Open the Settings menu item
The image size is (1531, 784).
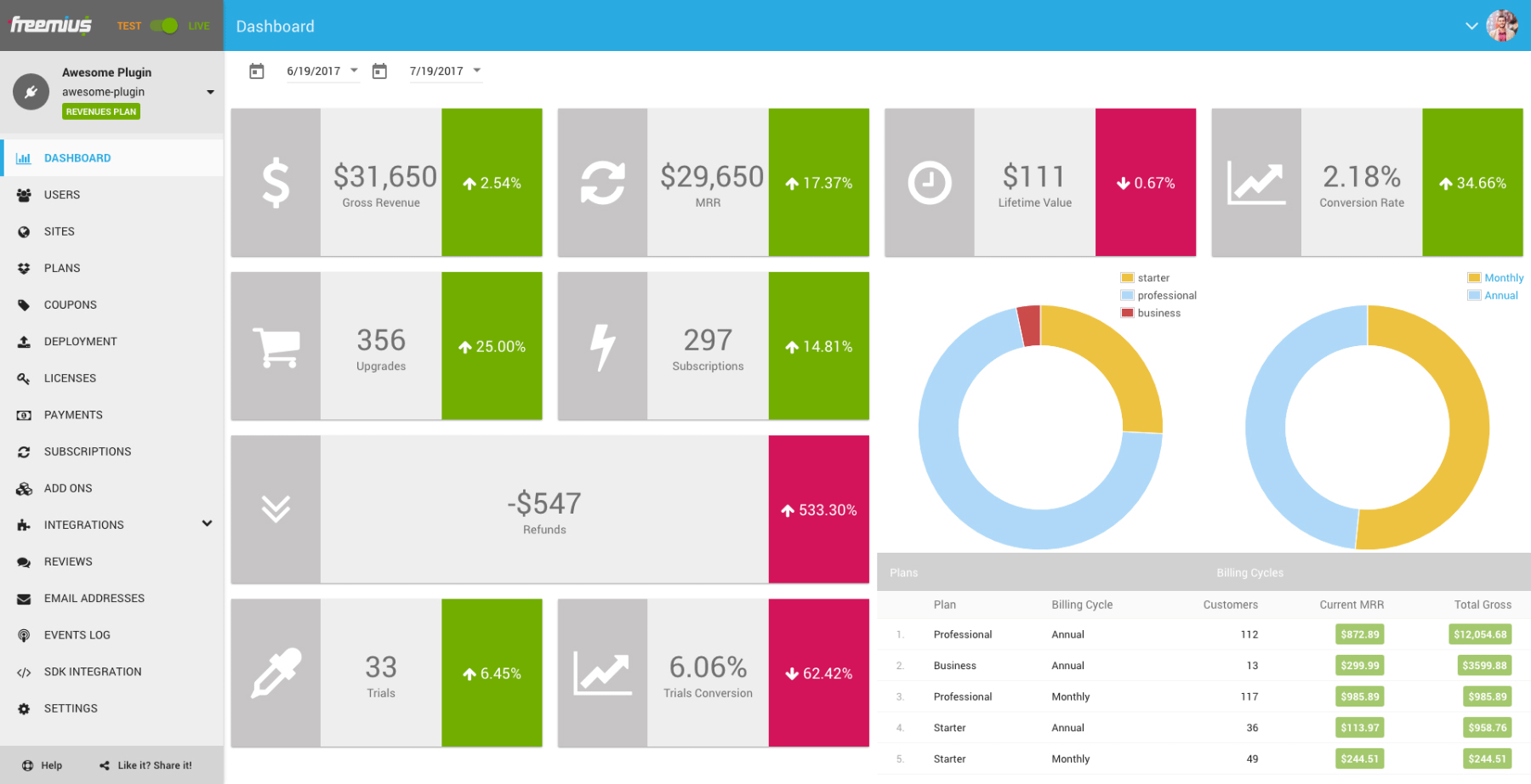click(71, 707)
